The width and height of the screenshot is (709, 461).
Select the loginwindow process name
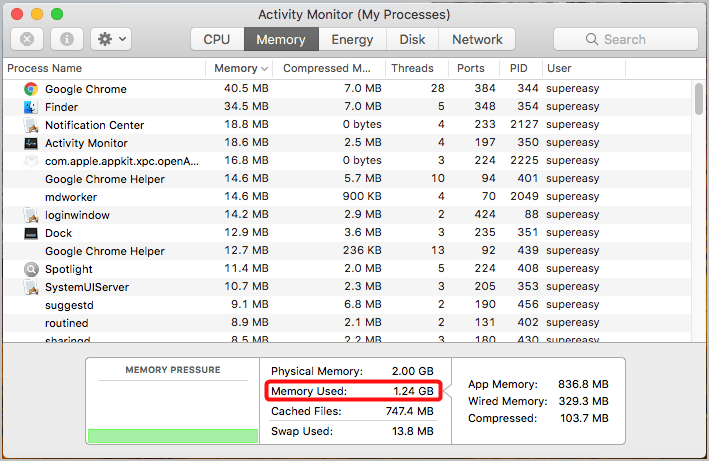coord(77,215)
